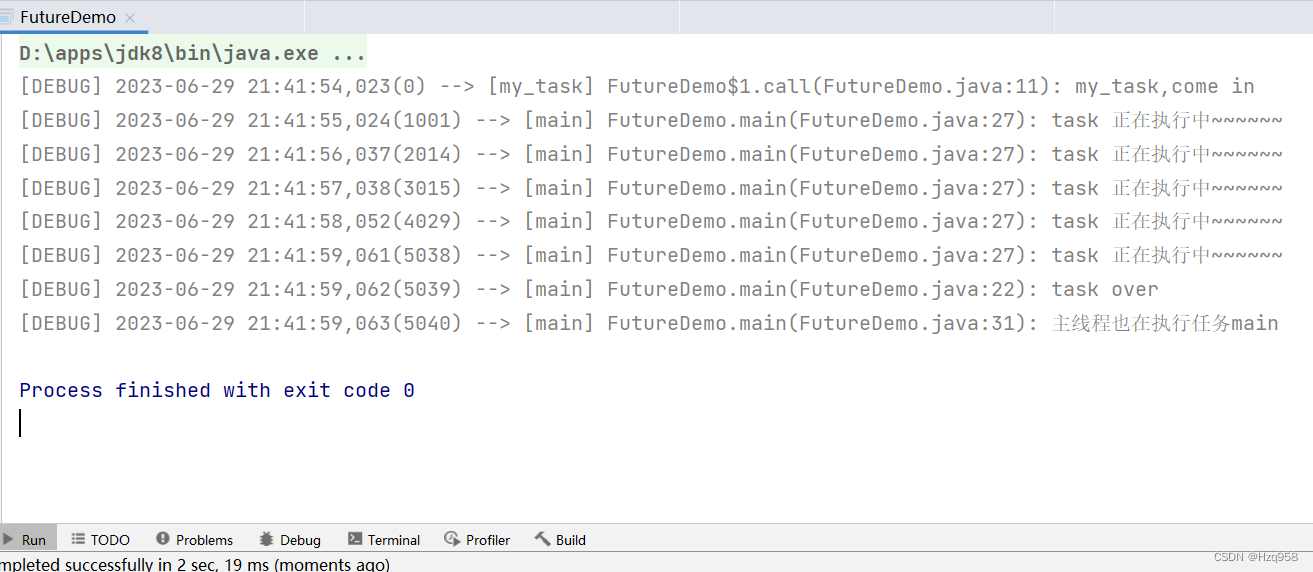Screen dimensions: 1313x572
Task: Click the 'task over' log message
Action: coord(1105,290)
